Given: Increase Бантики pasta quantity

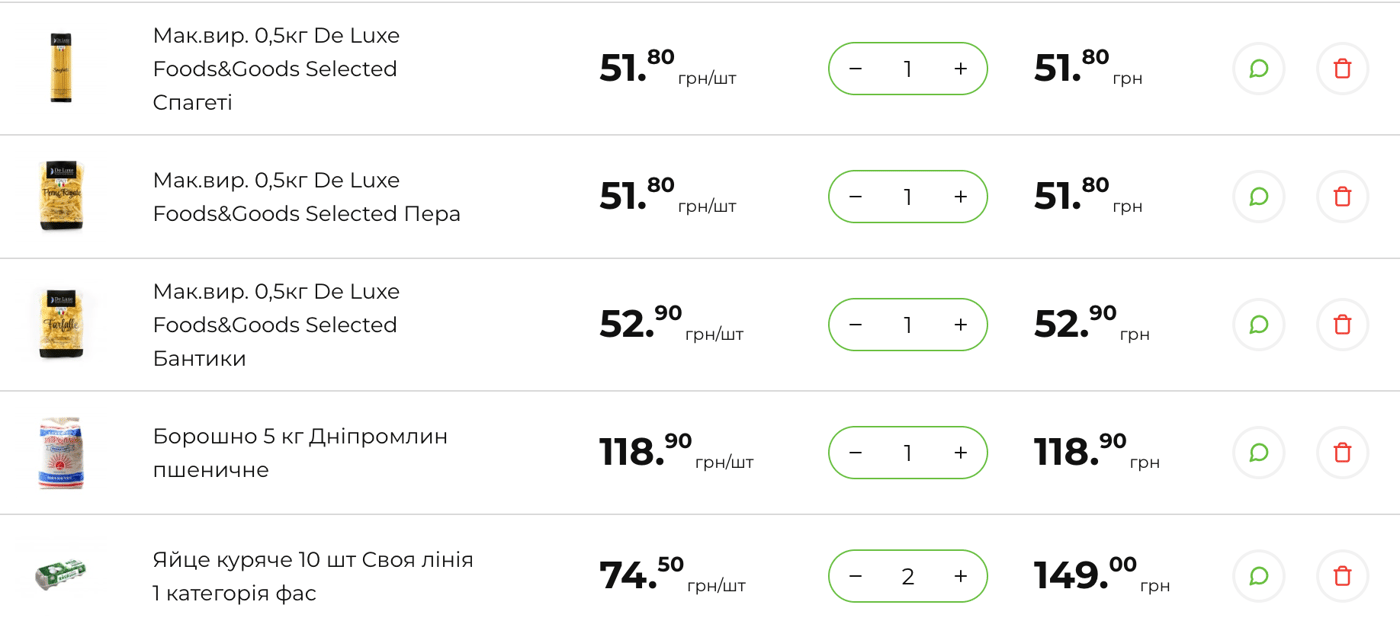Looking at the screenshot, I should point(960,324).
